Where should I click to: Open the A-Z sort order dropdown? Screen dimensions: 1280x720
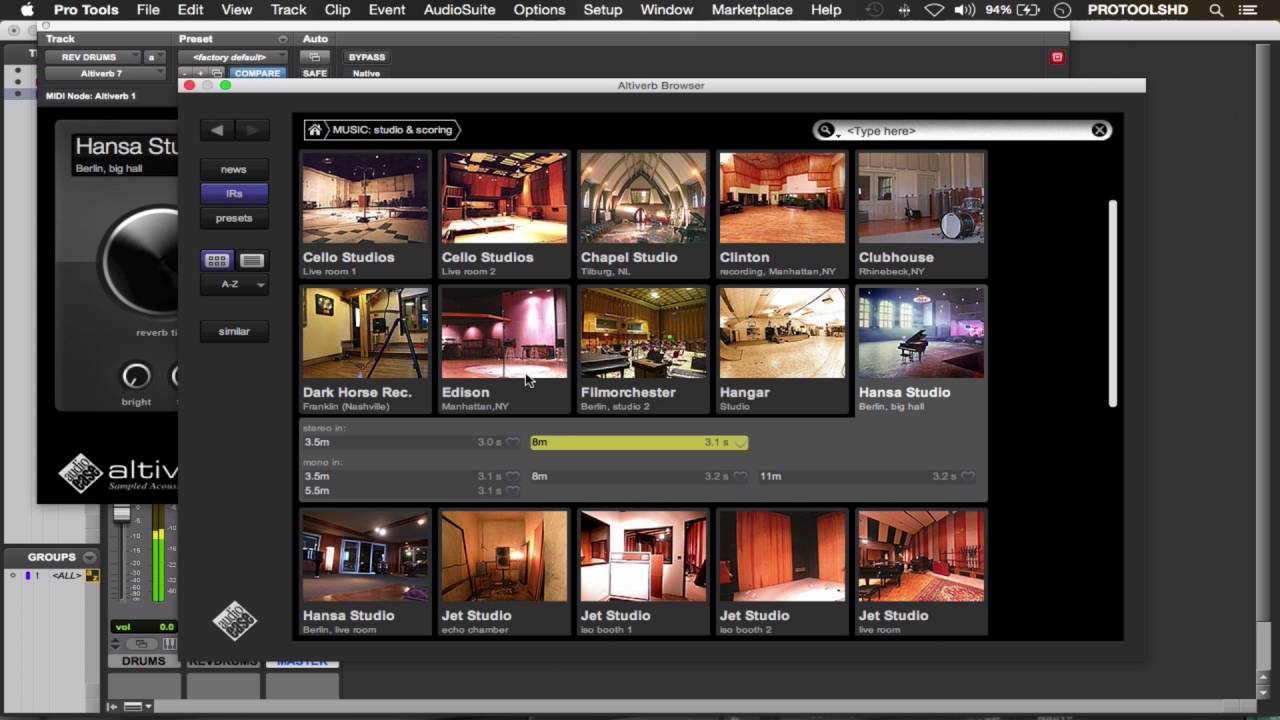click(x=234, y=284)
